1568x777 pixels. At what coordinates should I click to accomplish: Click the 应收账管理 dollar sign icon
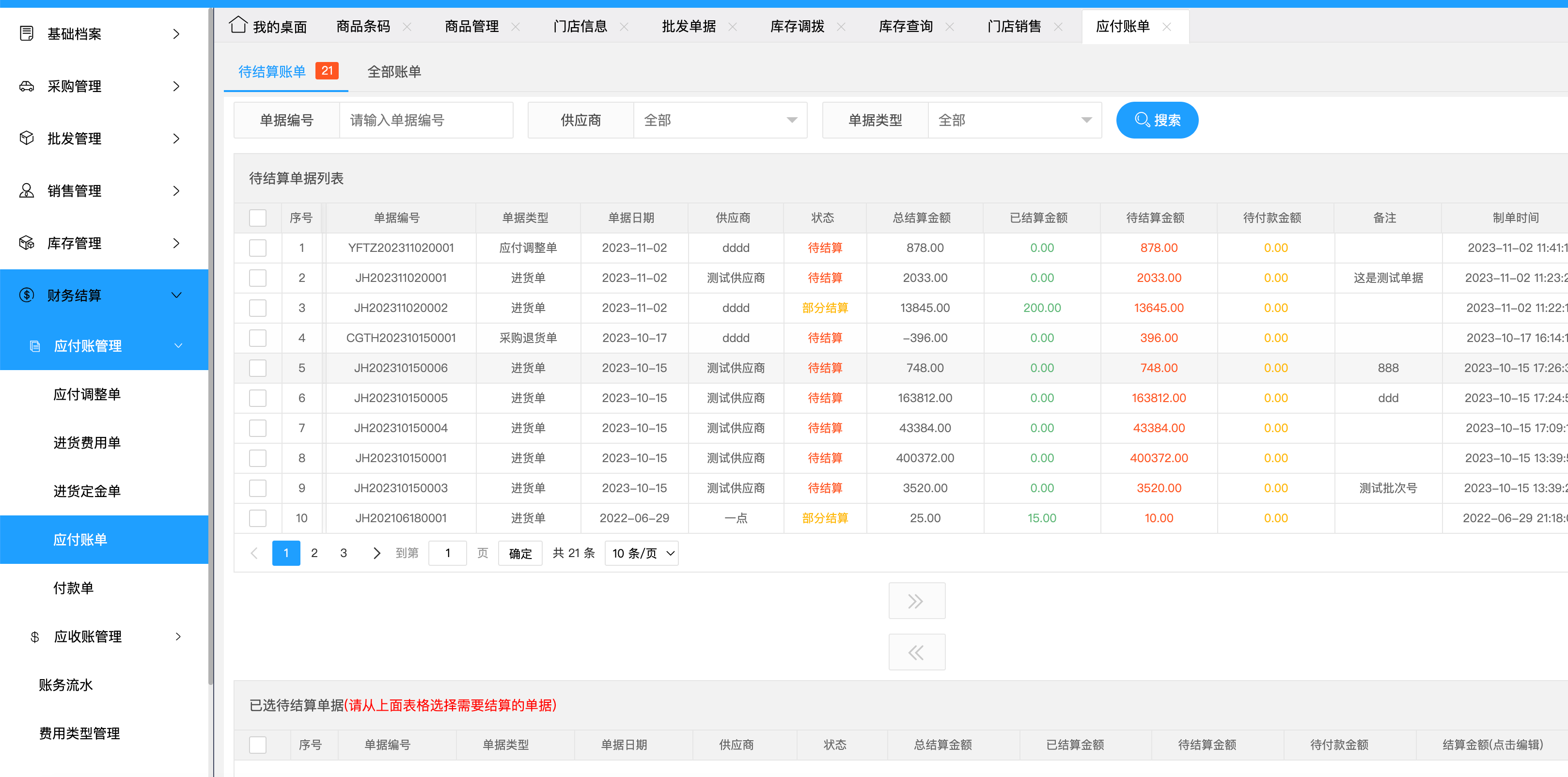coord(35,637)
